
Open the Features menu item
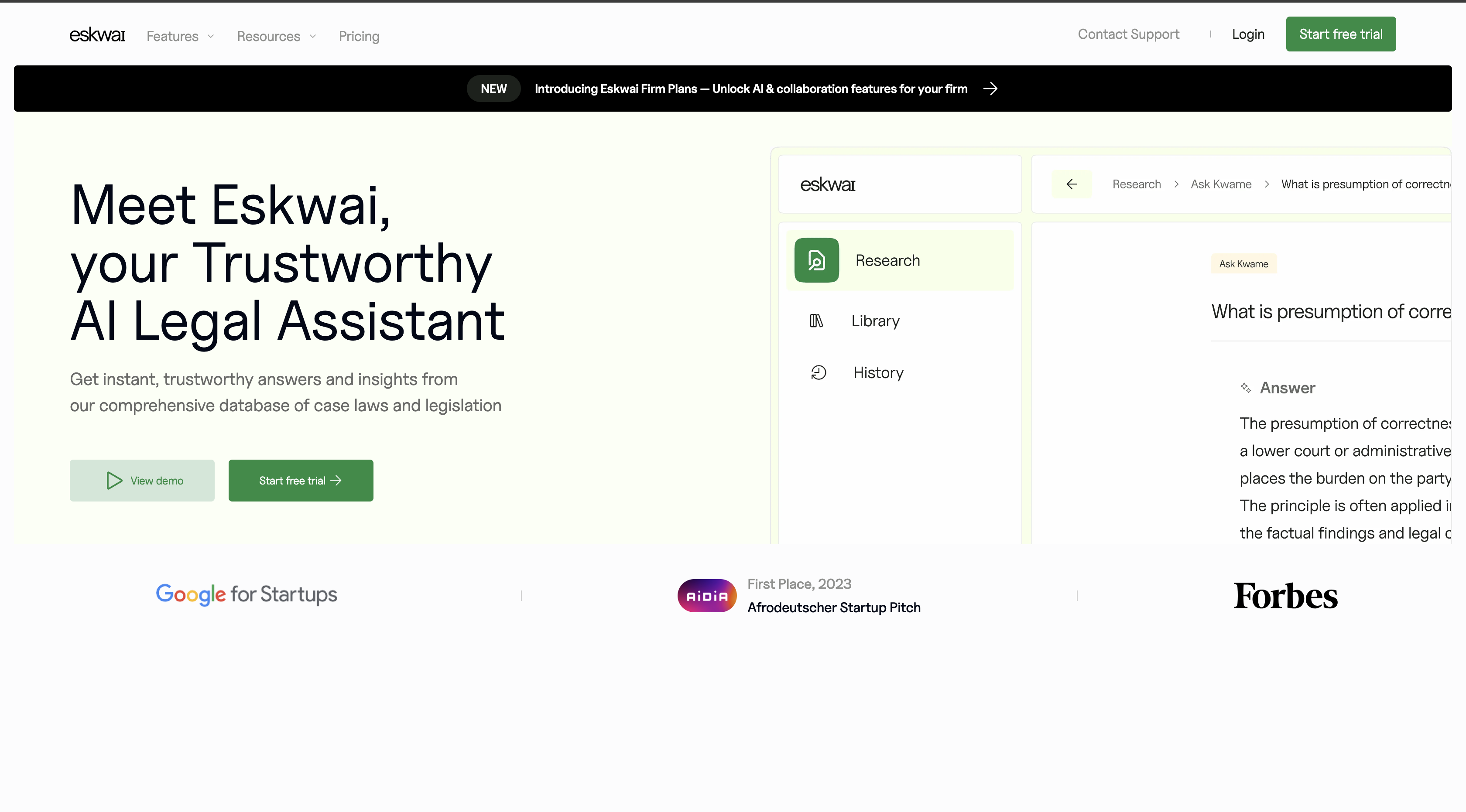(172, 36)
